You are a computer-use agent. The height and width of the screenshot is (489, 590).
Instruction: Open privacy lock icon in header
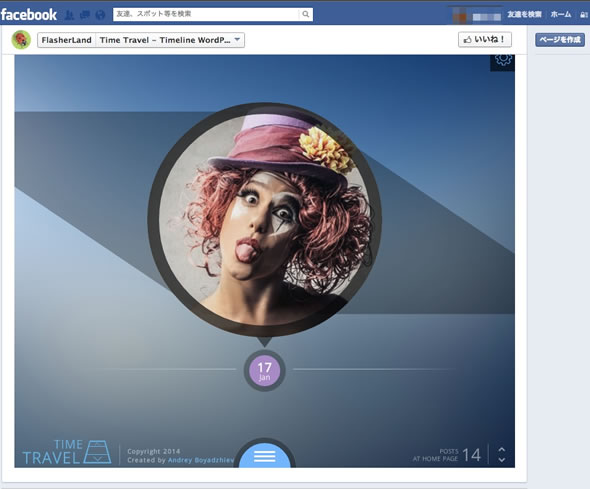tap(584, 15)
